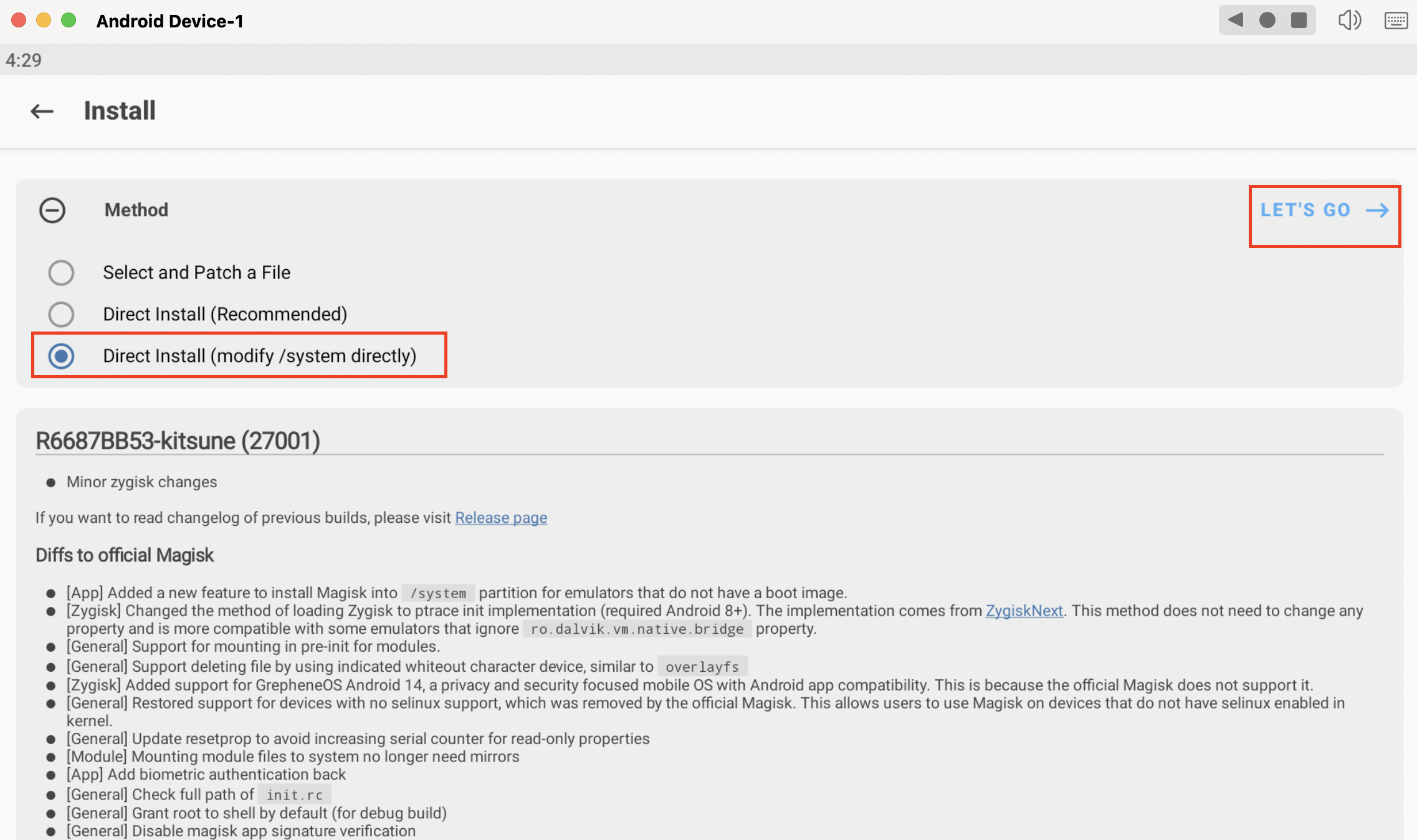Click the yellow macOS minimize button
1417x840 pixels.
[44, 21]
